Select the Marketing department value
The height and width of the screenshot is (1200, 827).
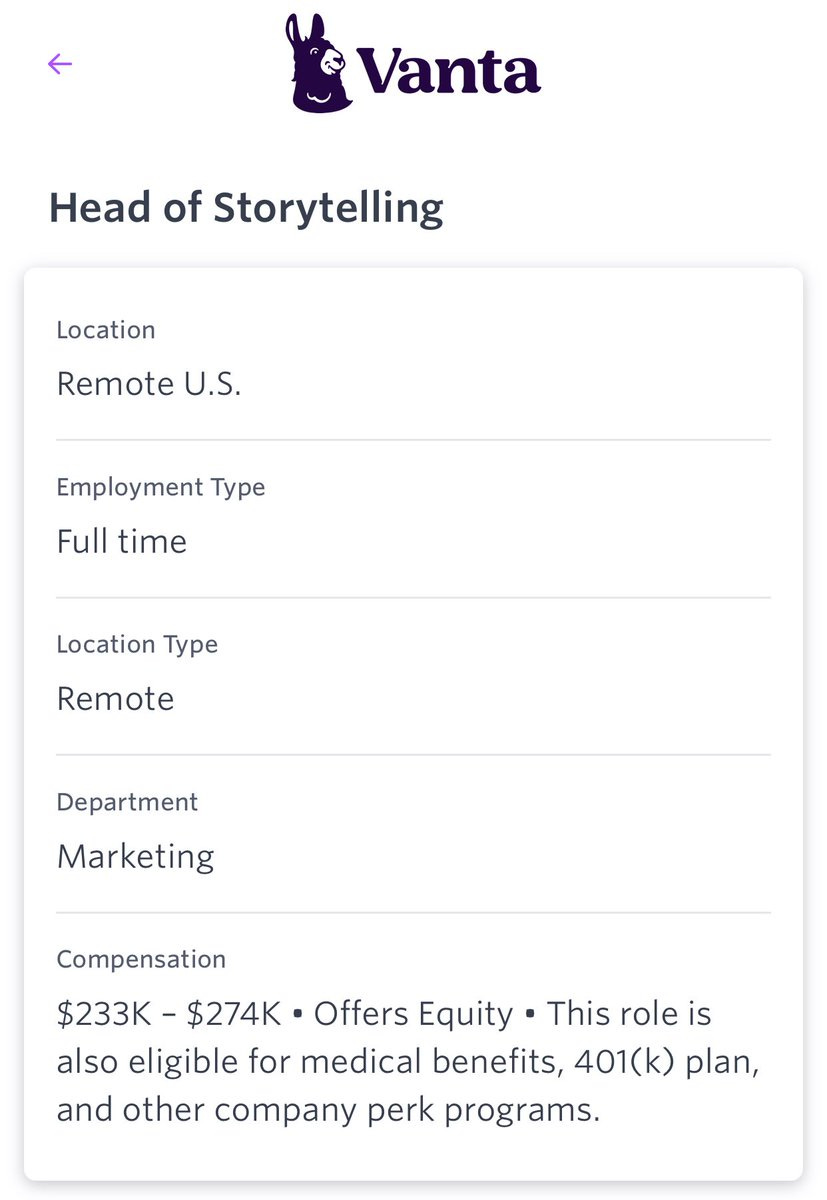[135, 856]
